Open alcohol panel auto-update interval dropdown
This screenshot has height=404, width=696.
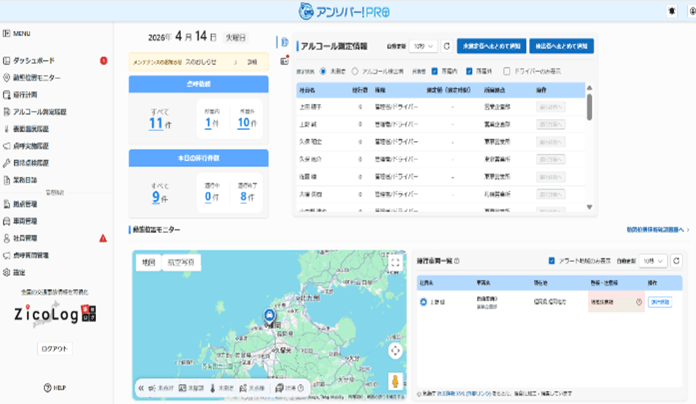[423, 46]
